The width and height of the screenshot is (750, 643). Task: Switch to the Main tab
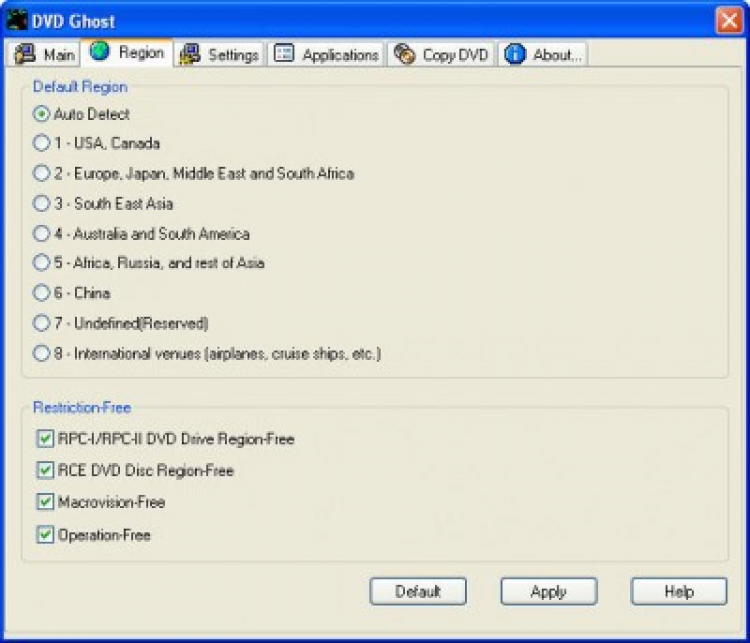tap(43, 55)
